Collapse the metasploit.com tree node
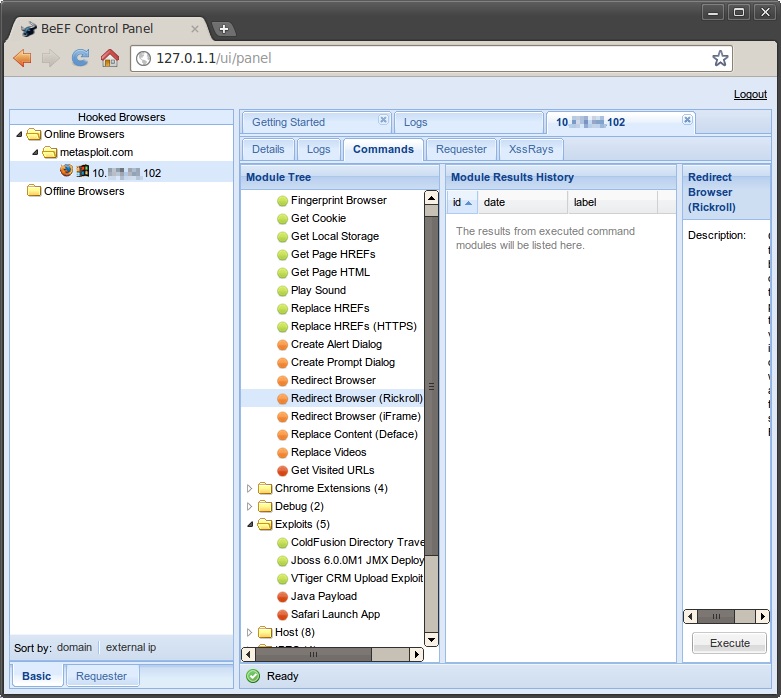Screen dimensions: 781x698 35,152
